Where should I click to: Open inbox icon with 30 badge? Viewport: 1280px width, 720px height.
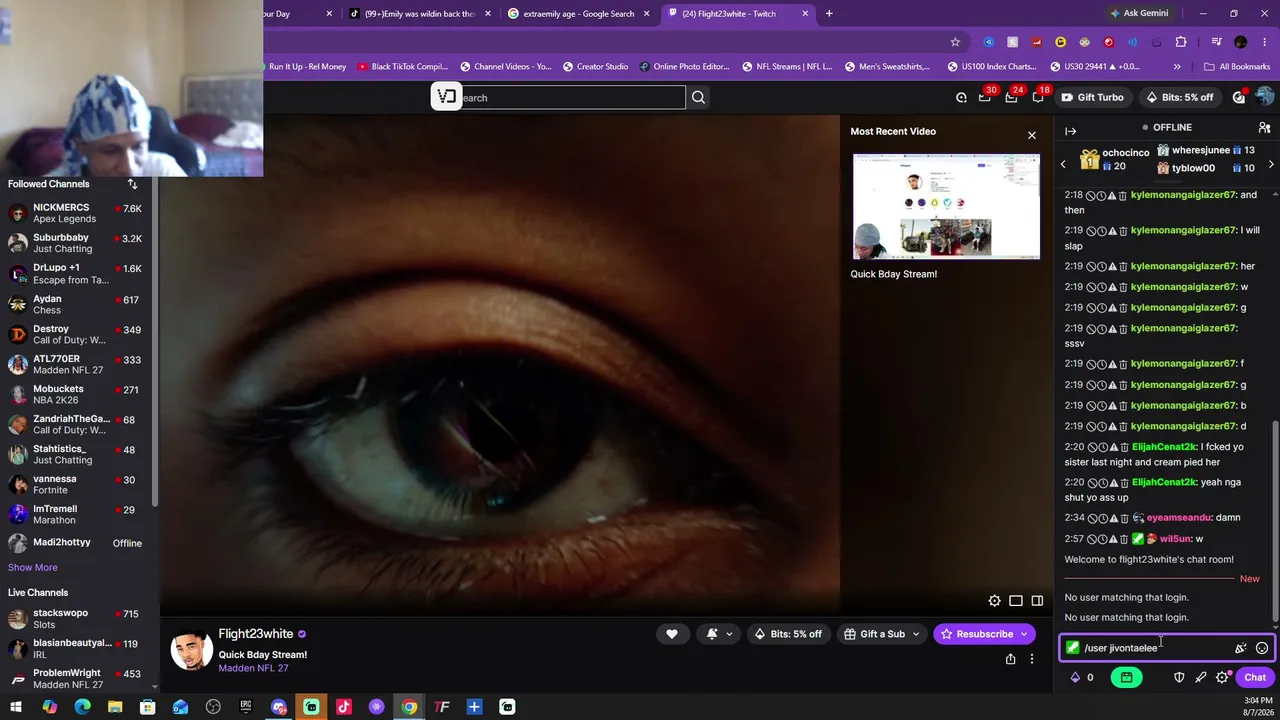pyautogui.click(x=985, y=97)
